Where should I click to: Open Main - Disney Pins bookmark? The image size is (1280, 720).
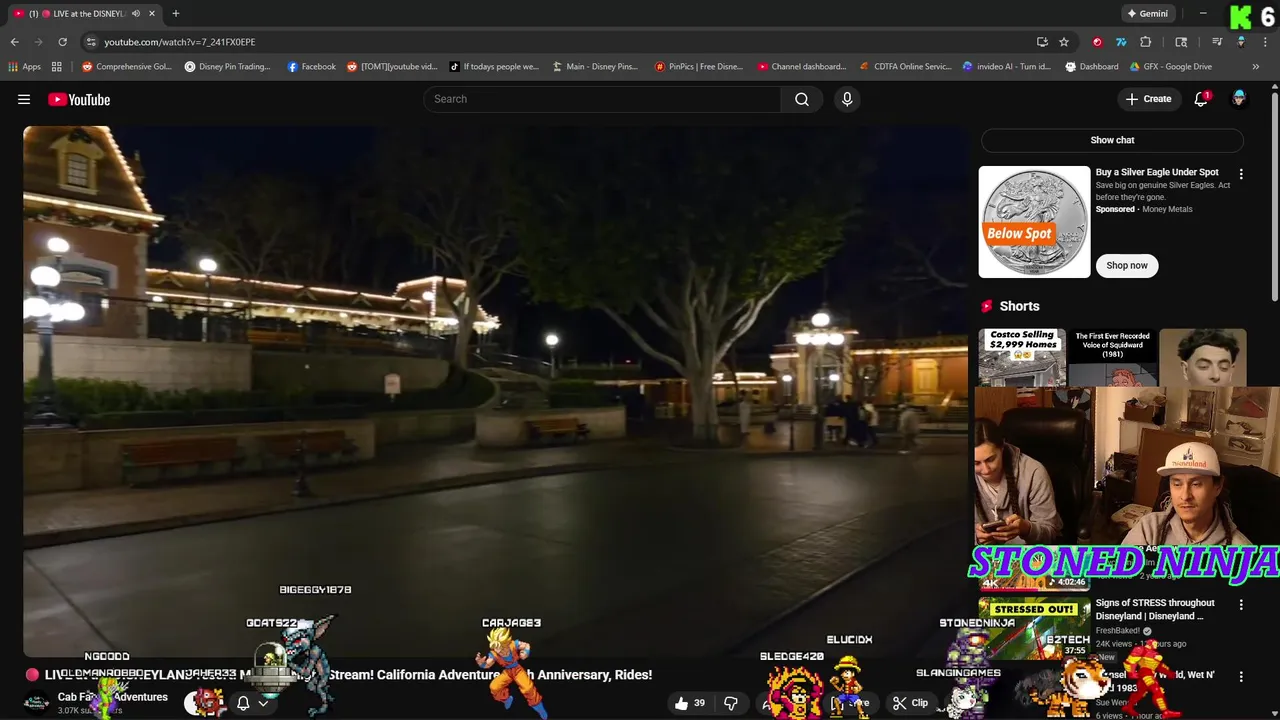tap(595, 67)
